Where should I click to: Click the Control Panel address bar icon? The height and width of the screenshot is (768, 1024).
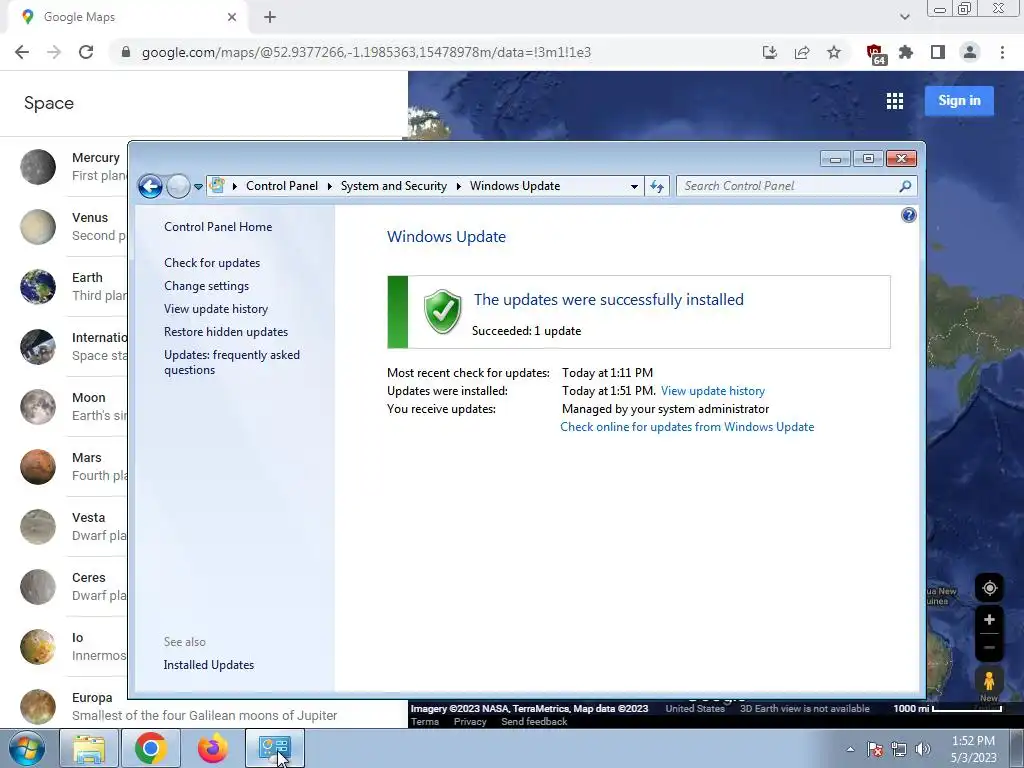(x=217, y=185)
